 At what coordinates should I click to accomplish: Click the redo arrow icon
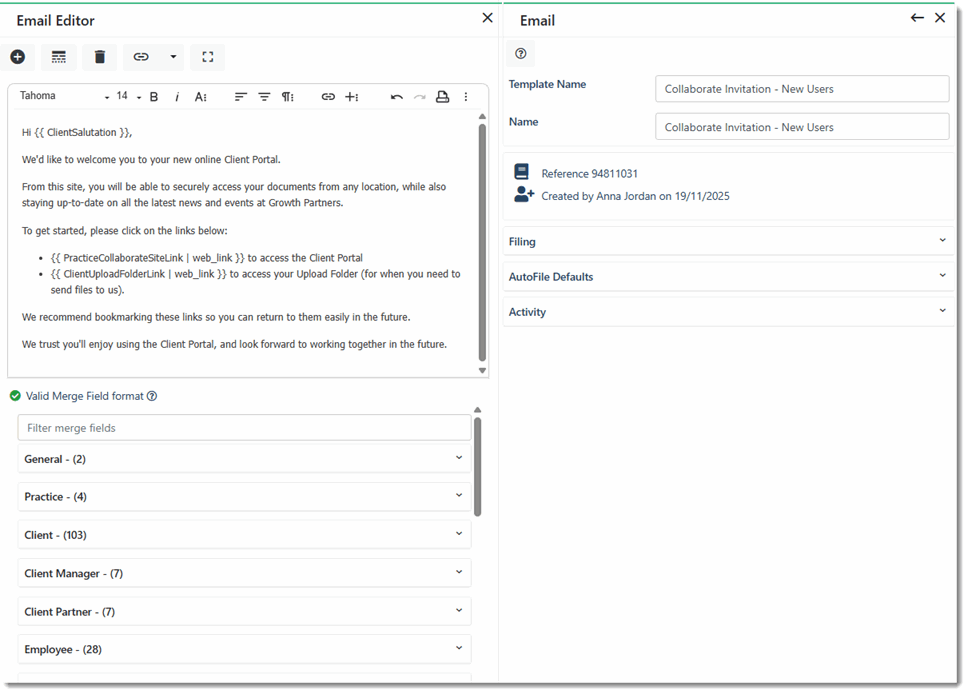tap(419, 97)
